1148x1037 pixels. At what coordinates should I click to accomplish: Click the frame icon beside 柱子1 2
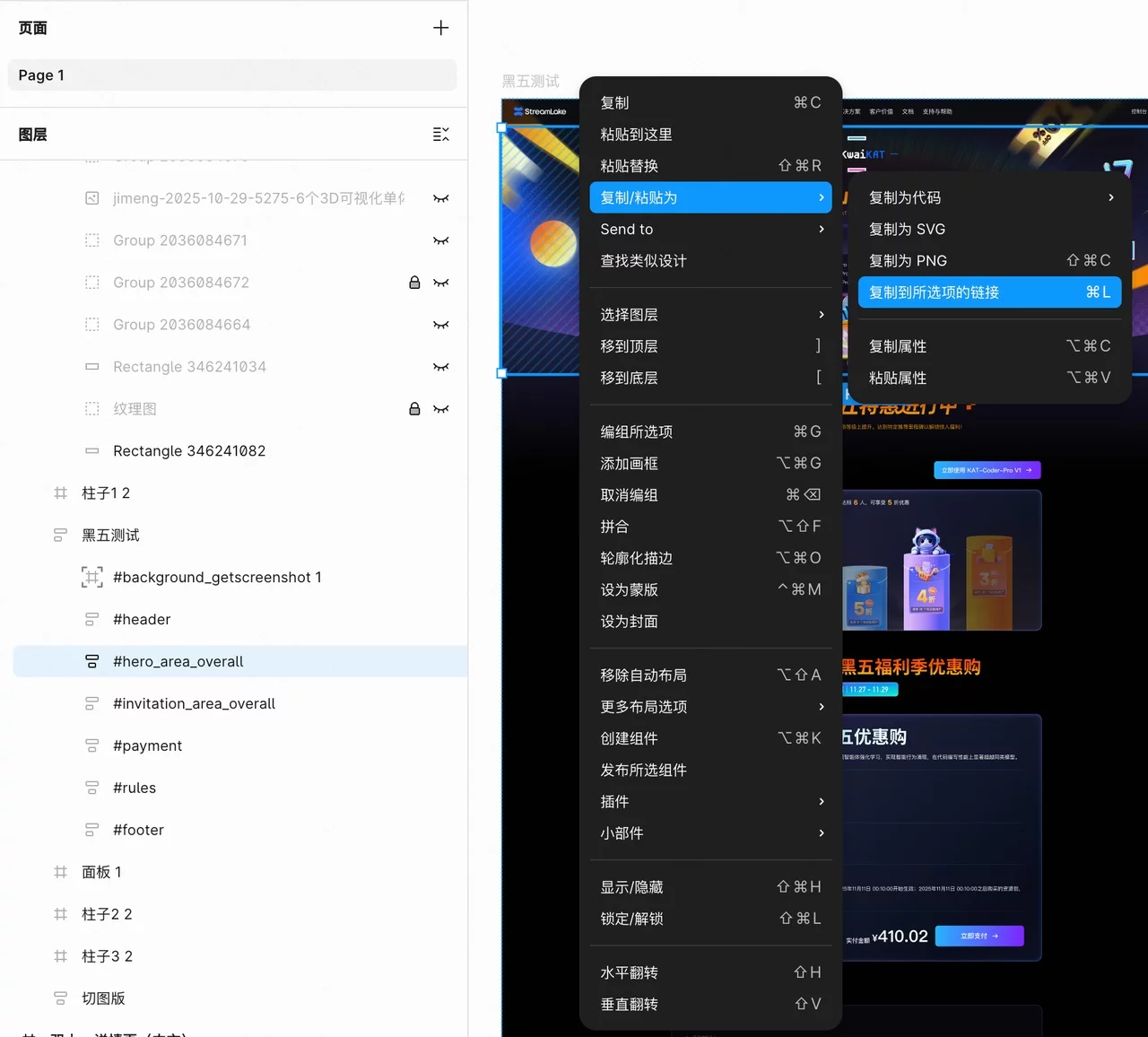click(x=60, y=493)
